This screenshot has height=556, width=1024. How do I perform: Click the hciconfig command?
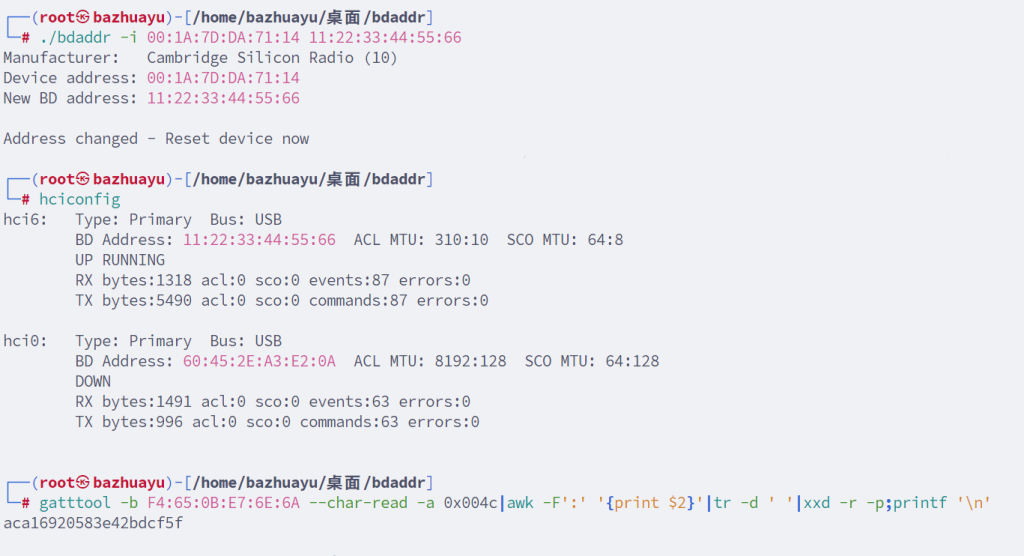pyautogui.click(x=79, y=200)
